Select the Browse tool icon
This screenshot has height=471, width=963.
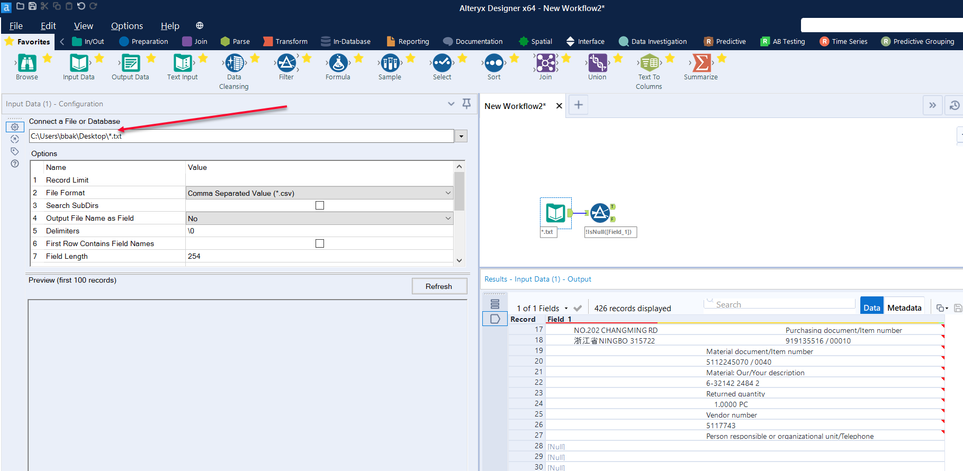pyautogui.click(x=27, y=63)
